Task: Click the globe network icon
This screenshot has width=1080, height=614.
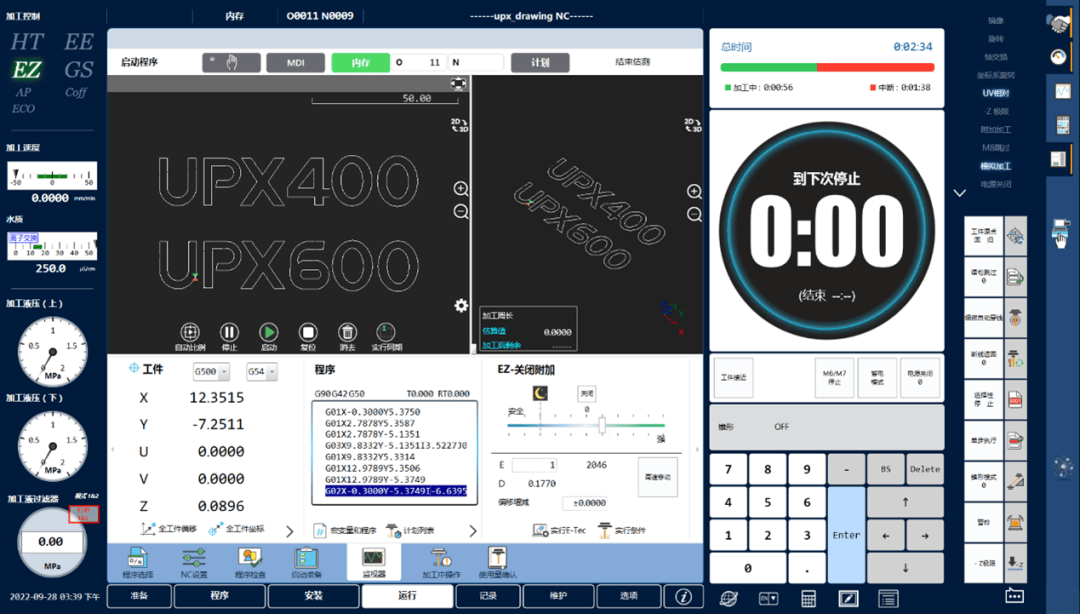Action: [x=728, y=598]
